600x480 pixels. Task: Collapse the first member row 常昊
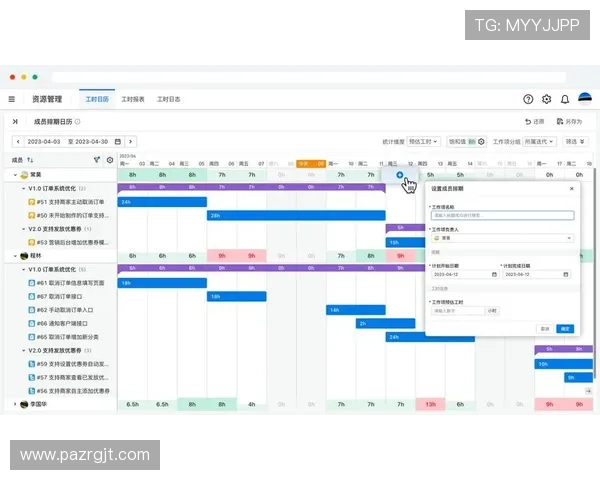[15, 175]
